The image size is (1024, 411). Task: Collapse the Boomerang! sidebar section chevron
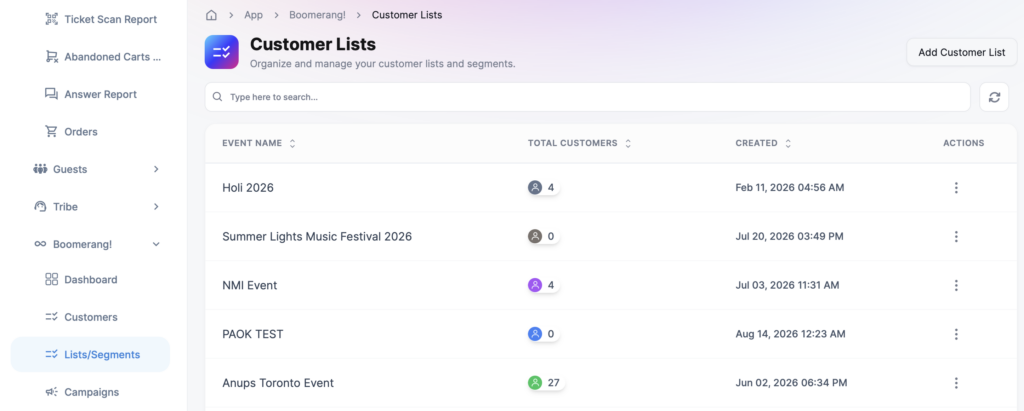[x=156, y=244]
